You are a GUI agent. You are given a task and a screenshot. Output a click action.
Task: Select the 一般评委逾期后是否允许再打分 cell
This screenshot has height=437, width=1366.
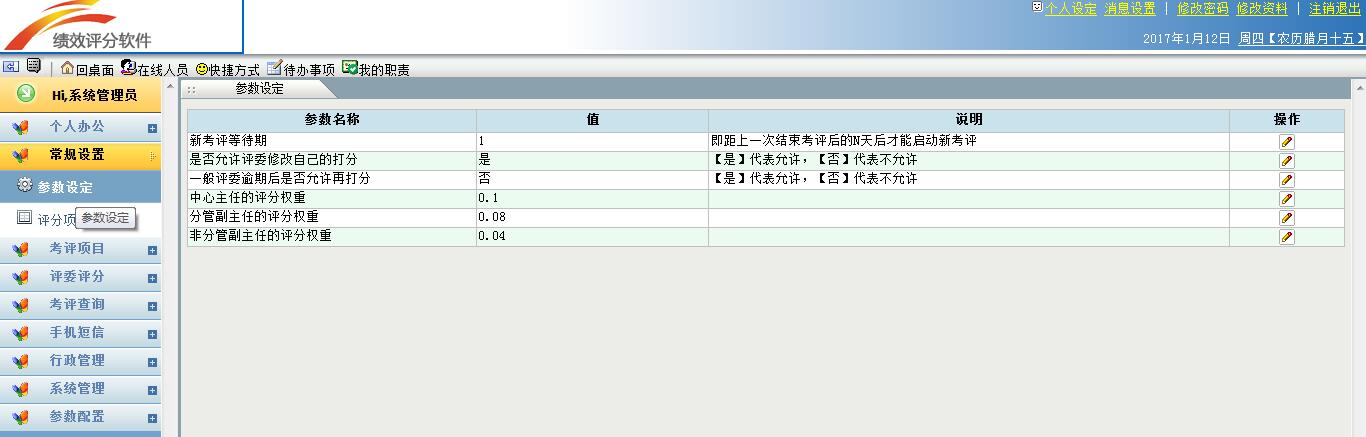[332, 179]
